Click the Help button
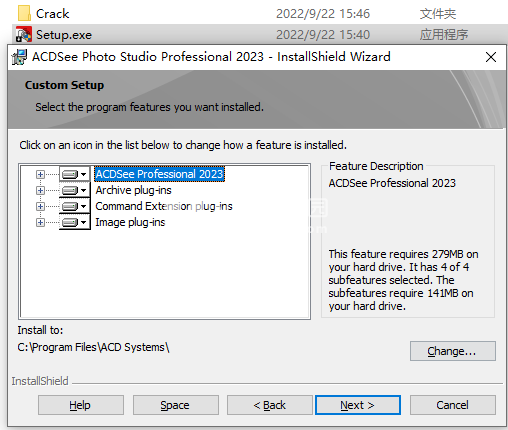The height and width of the screenshot is (430, 508). click(x=81, y=405)
